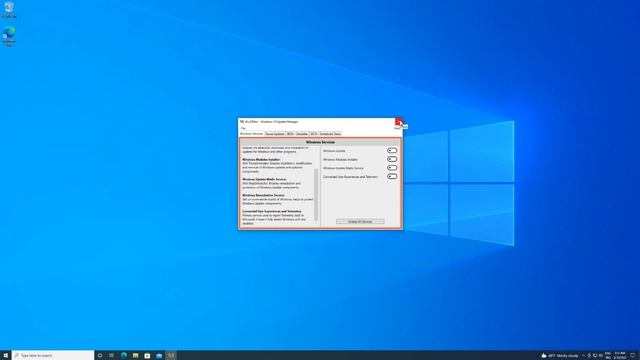Open Task View on the taskbar
This screenshot has height=360, width=640.
pyautogui.click(x=111, y=356)
